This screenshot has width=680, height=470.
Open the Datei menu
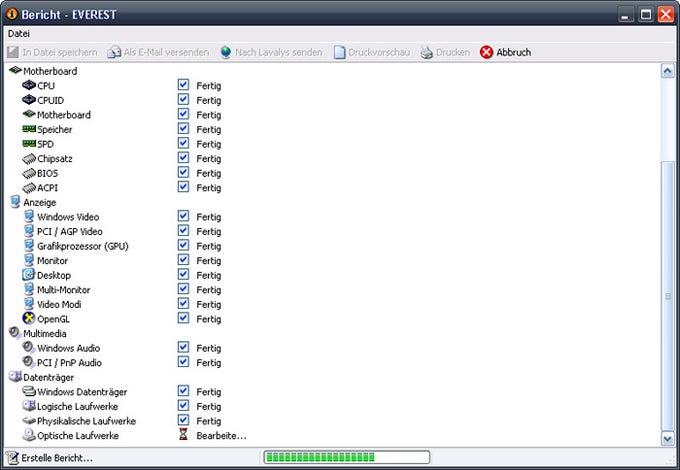[x=19, y=33]
